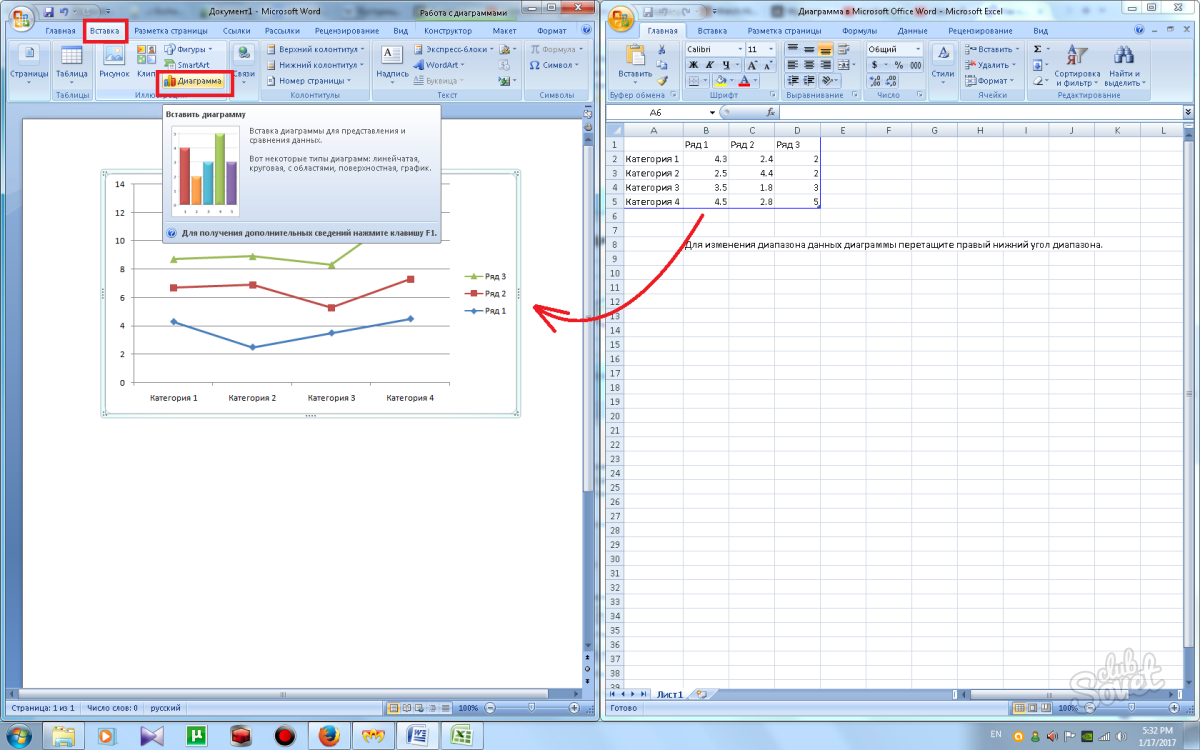
Task: Click the Word zoom slider handle
Action: 531,708
